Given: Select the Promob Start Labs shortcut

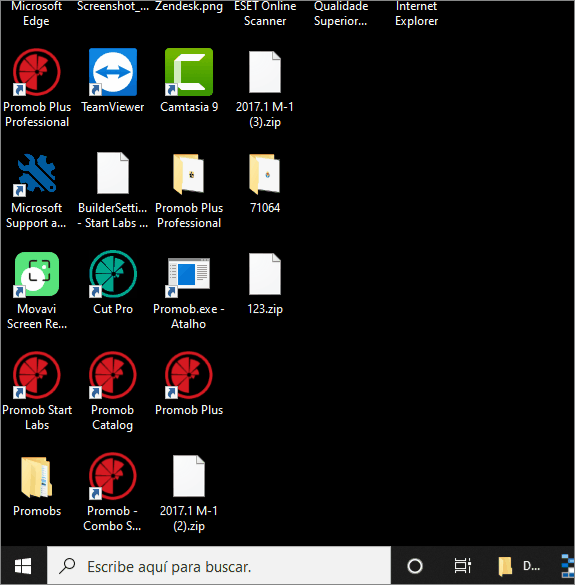Looking at the screenshot, I should click(37, 375).
